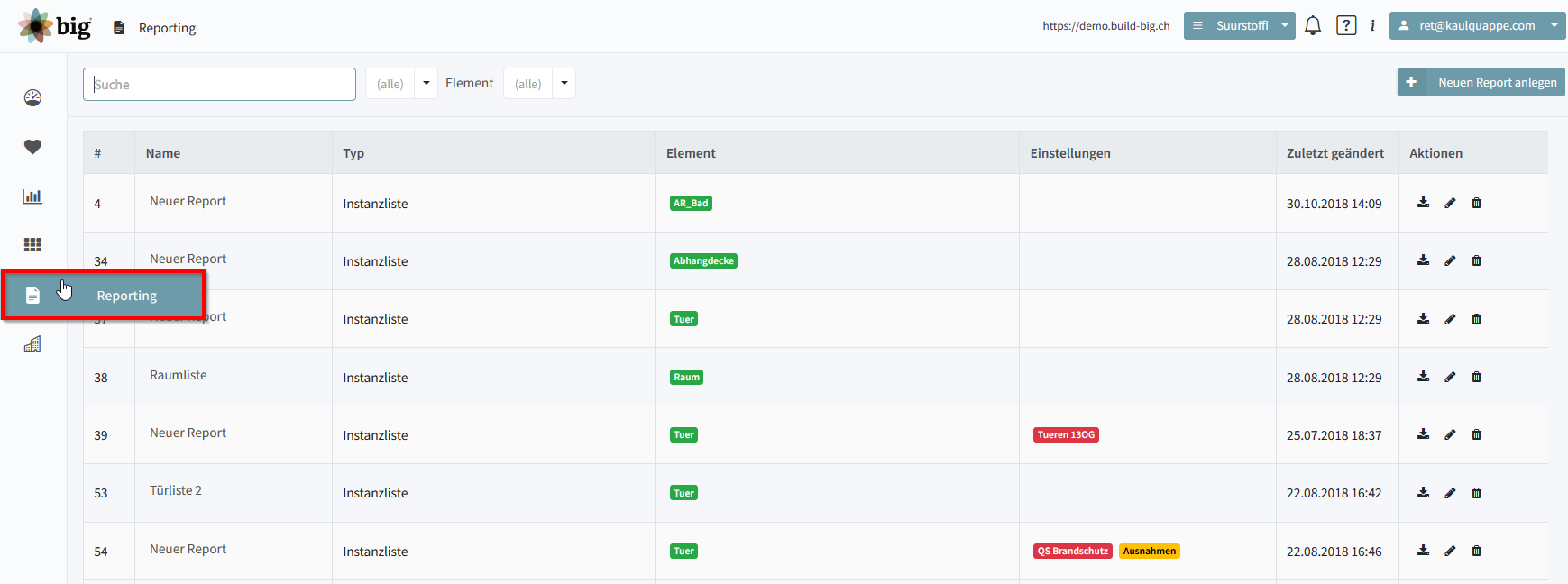
Task: Download report 39
Action: click(x=1423, y=434)
